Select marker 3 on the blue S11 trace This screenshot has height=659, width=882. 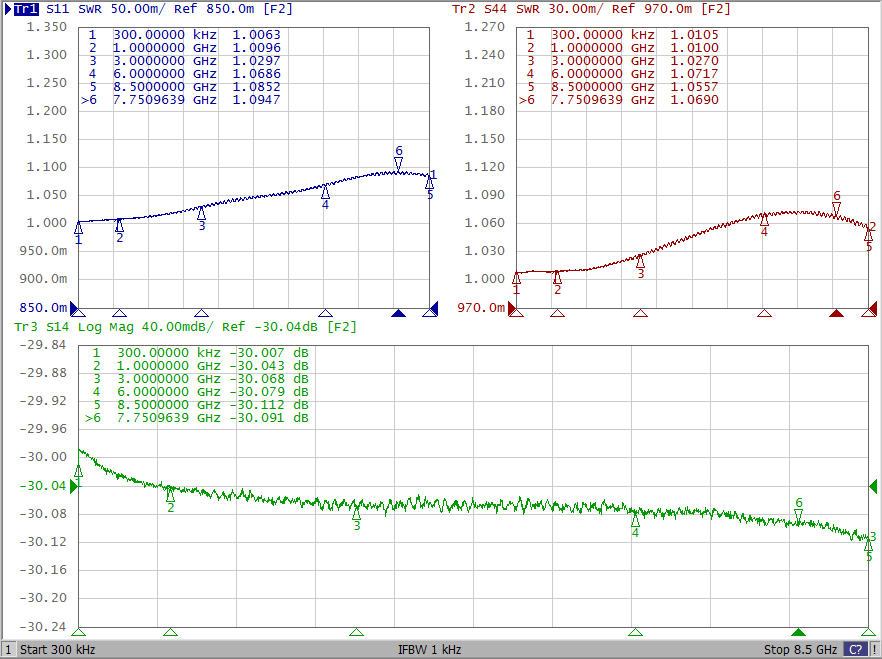pos(201,213)
